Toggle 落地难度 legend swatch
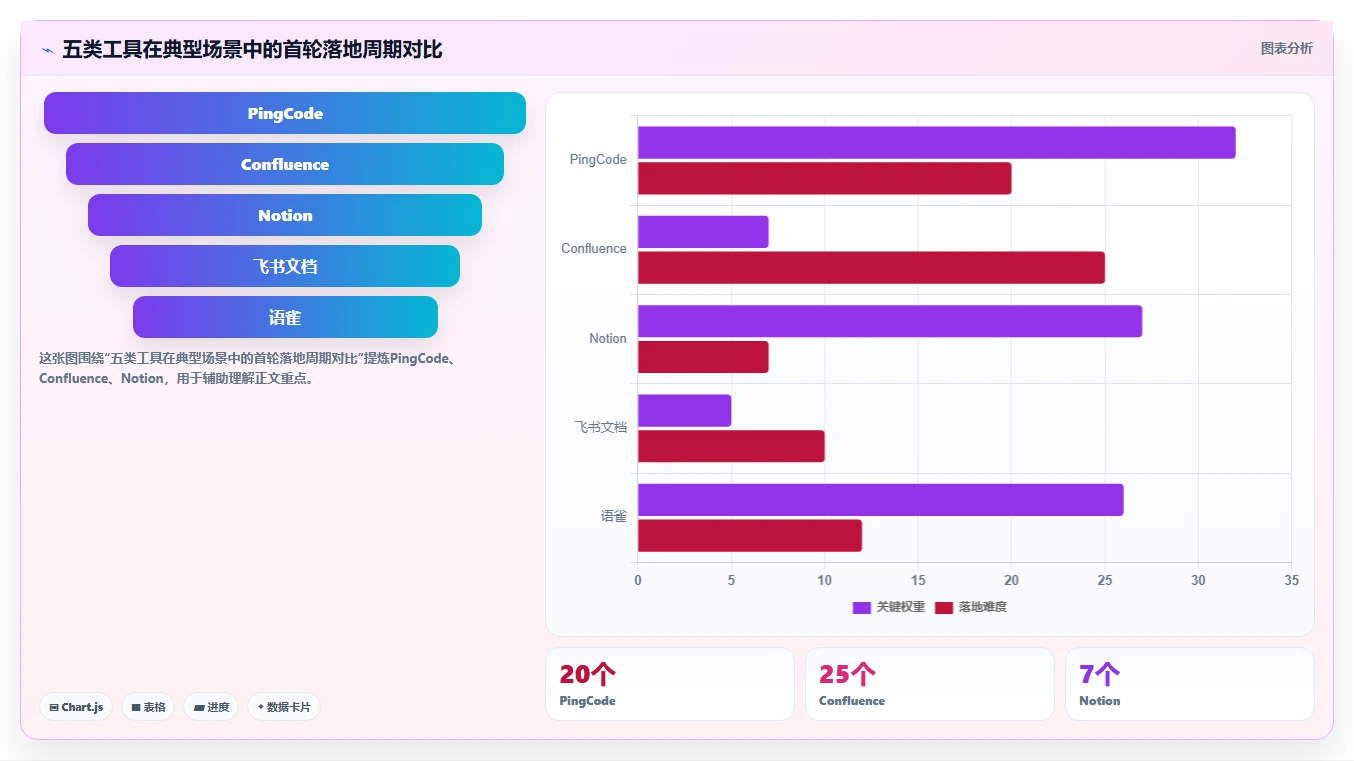 click(x=944, y=607)
